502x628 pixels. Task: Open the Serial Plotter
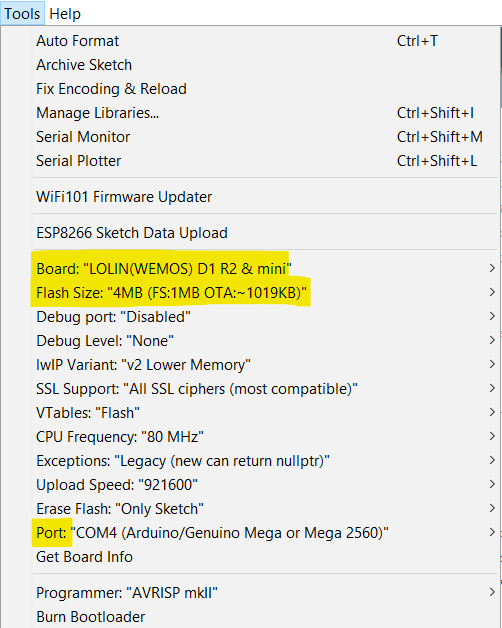tap(265, 161)
